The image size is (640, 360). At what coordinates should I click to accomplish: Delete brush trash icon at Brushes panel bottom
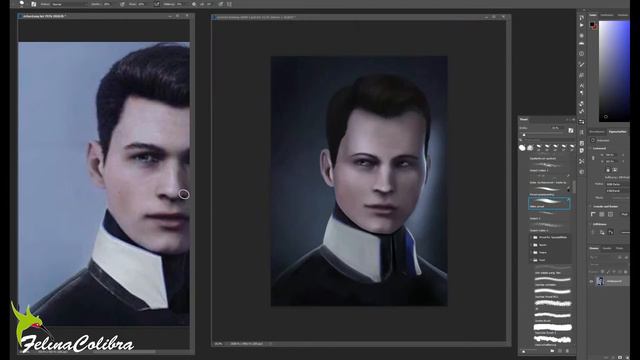tap(567, 351)
